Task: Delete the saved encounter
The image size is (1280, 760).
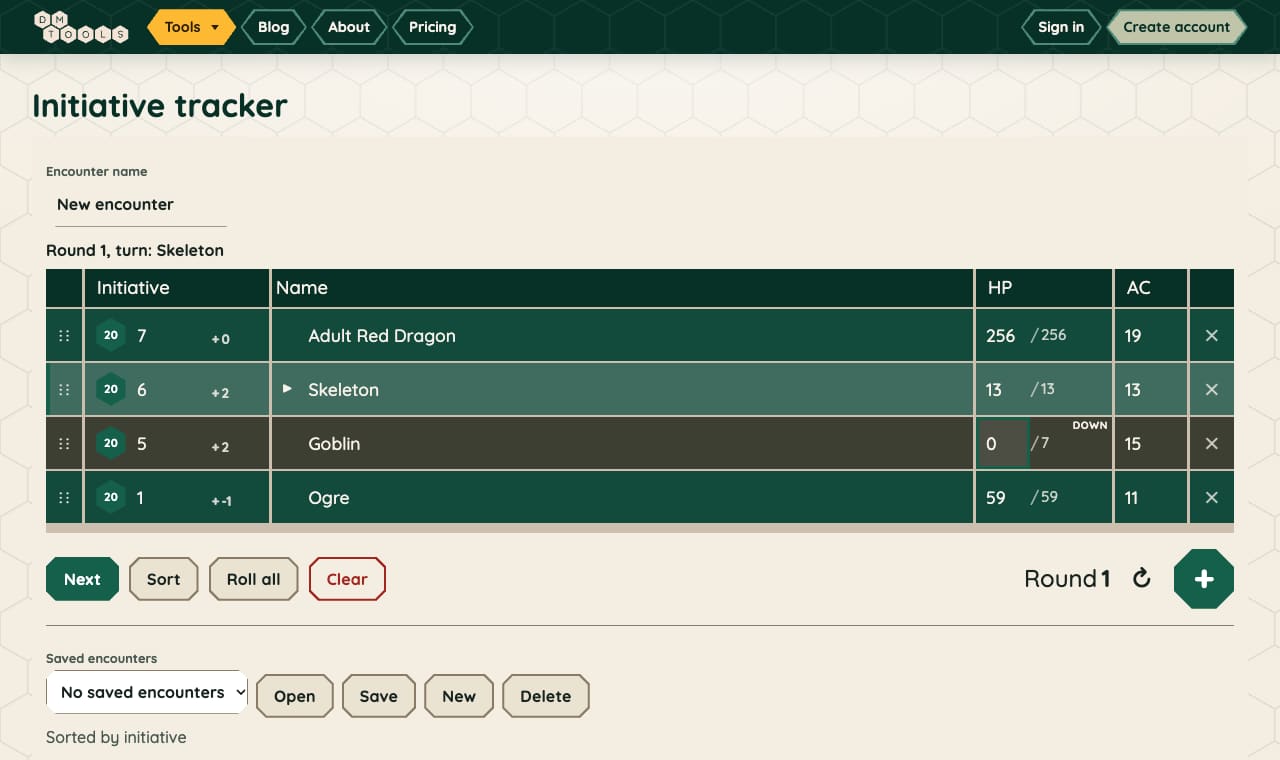Action: coord(546,696)
